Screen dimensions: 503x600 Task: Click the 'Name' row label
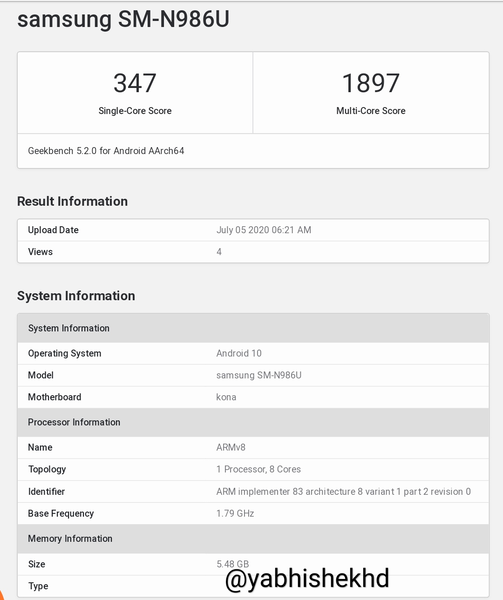point(40,447)
